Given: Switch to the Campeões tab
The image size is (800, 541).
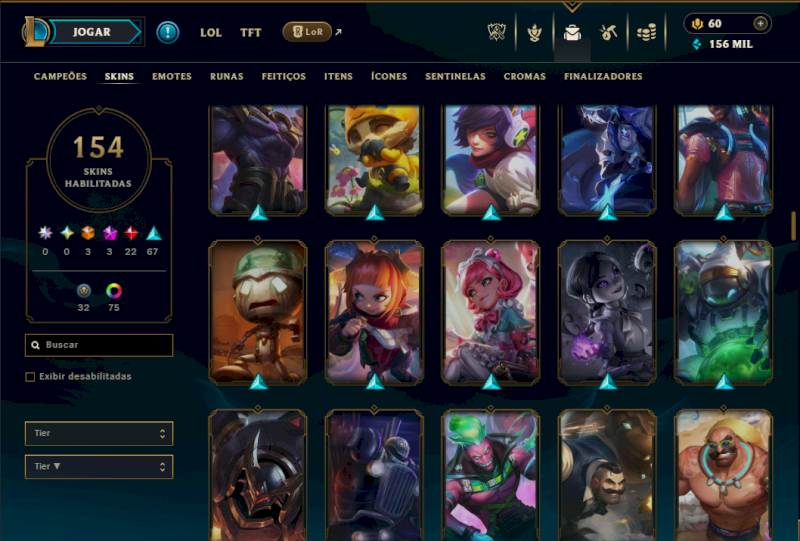Looking at the screenshot, I should coord(60,77).
